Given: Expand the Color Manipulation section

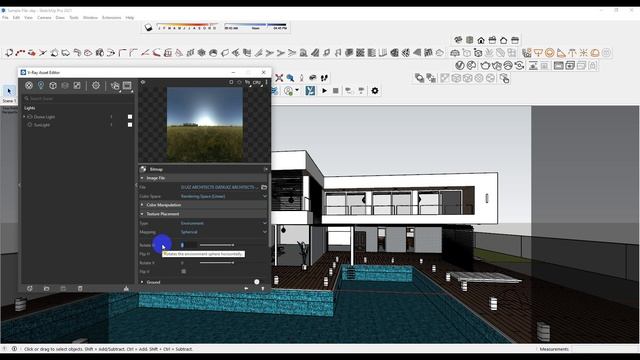Looking at the screenshot, I should 142,205.
